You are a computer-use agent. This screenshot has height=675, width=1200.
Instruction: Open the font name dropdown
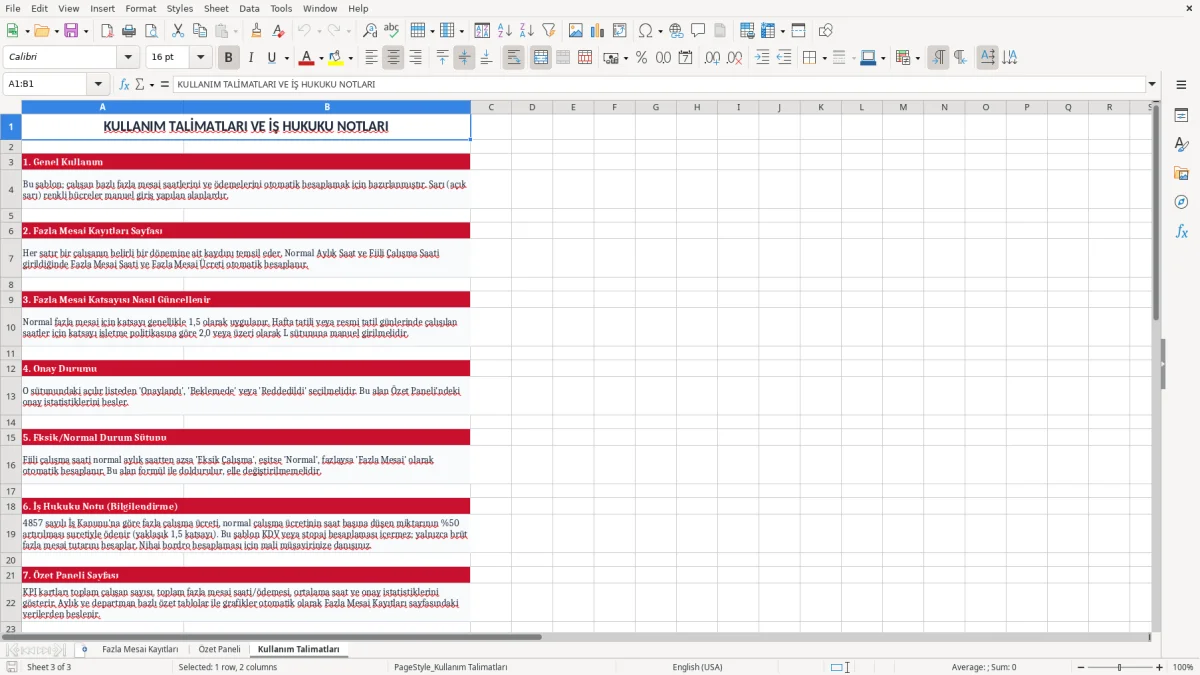(128, 58)
